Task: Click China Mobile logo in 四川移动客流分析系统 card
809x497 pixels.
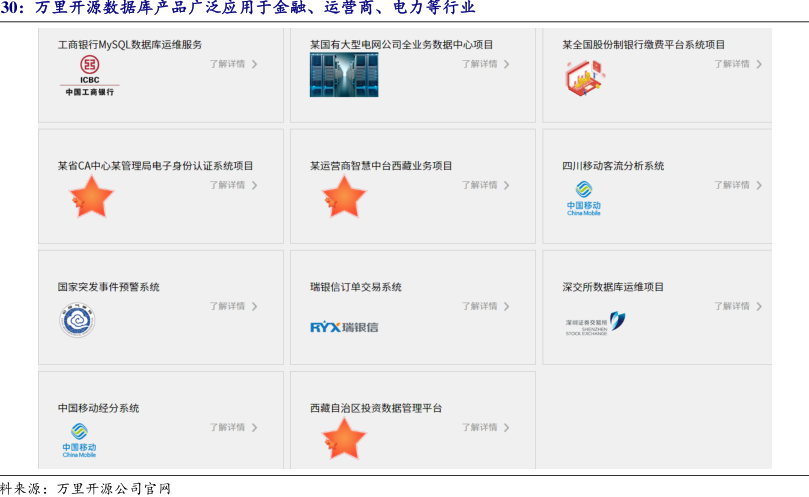Action: (584, 198)
